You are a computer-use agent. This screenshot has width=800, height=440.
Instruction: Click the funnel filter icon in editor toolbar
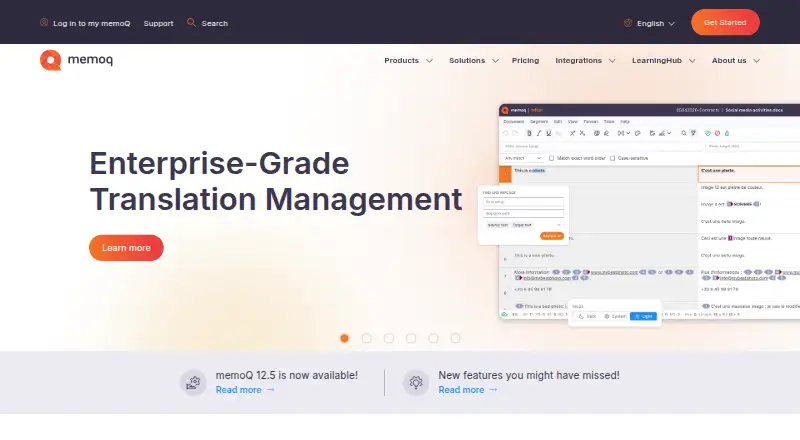point(693,133)
